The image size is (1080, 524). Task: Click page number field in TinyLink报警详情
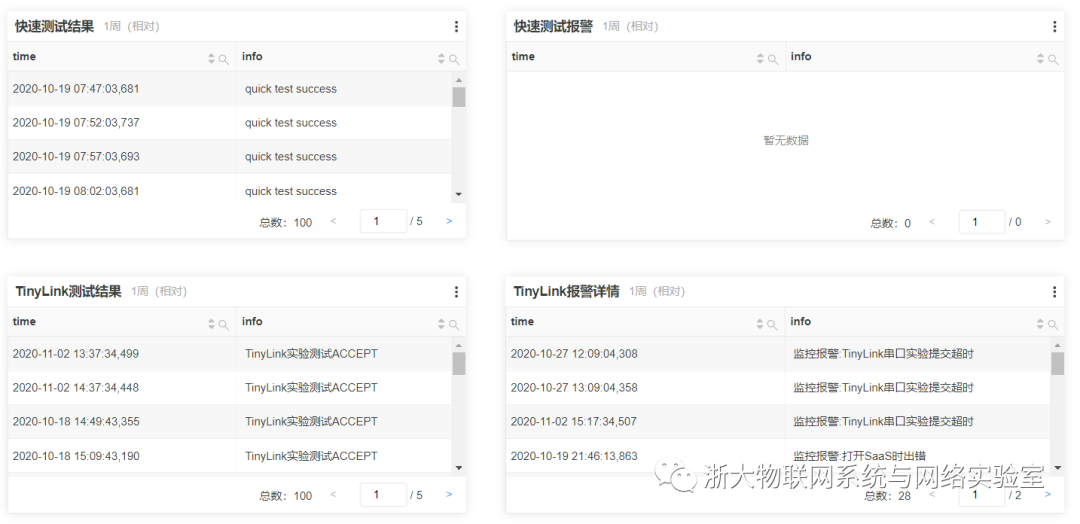982,494
